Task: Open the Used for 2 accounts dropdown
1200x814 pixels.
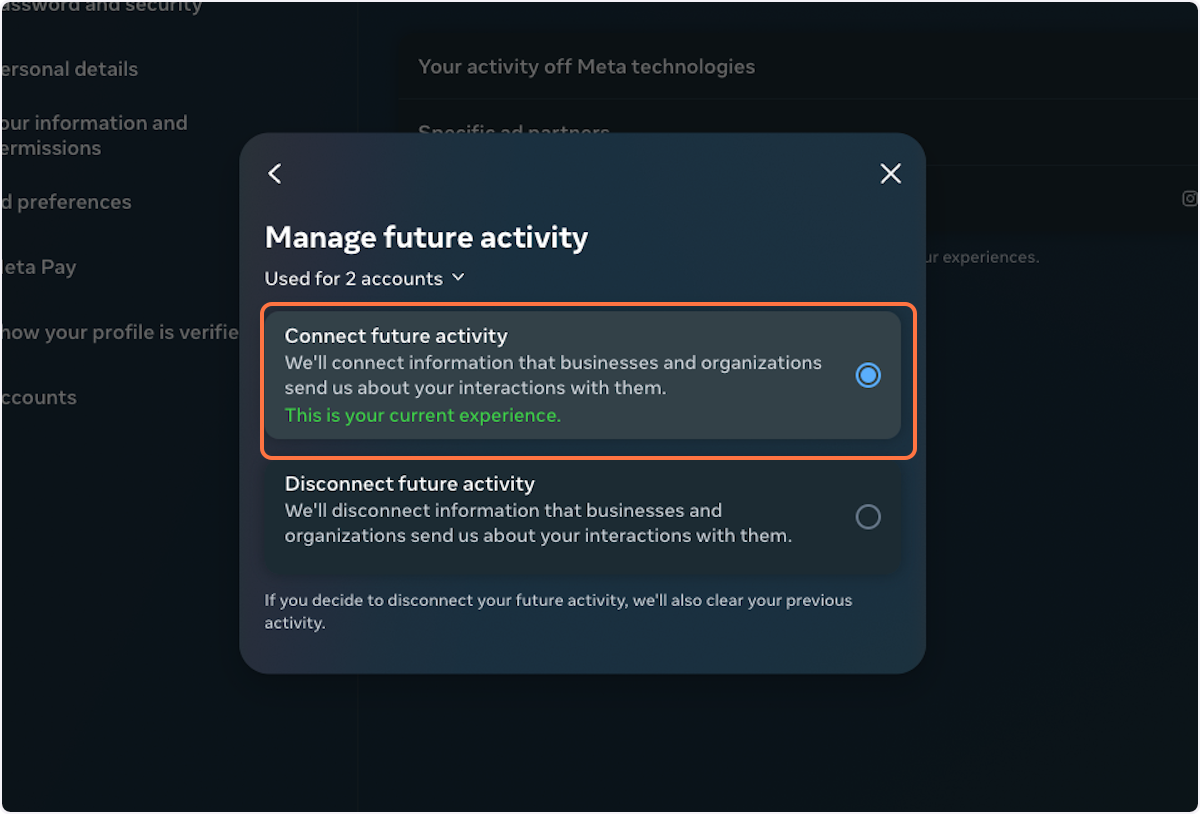Action: (x=364, y=278)
